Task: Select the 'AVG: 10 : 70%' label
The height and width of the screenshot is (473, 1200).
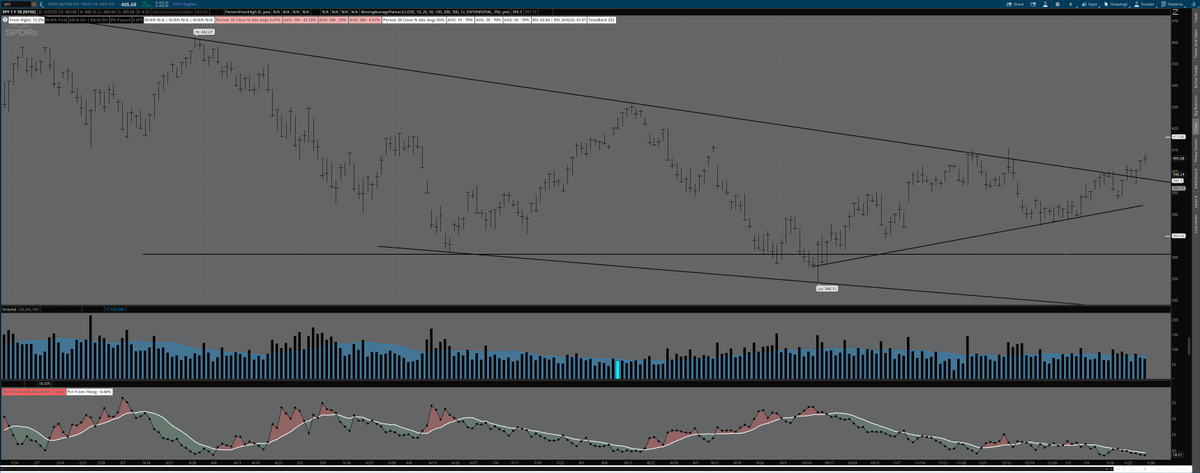Action: pos(460,19)
